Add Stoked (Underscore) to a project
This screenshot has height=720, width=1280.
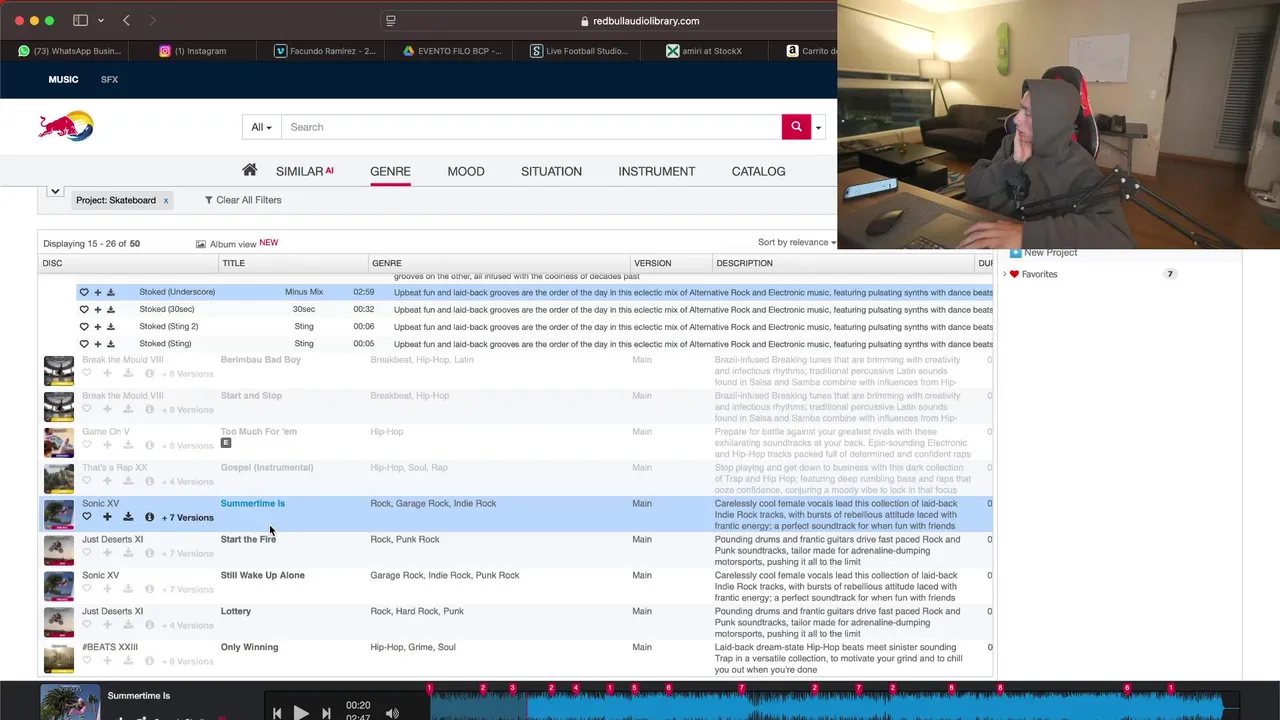coord(97,292)
